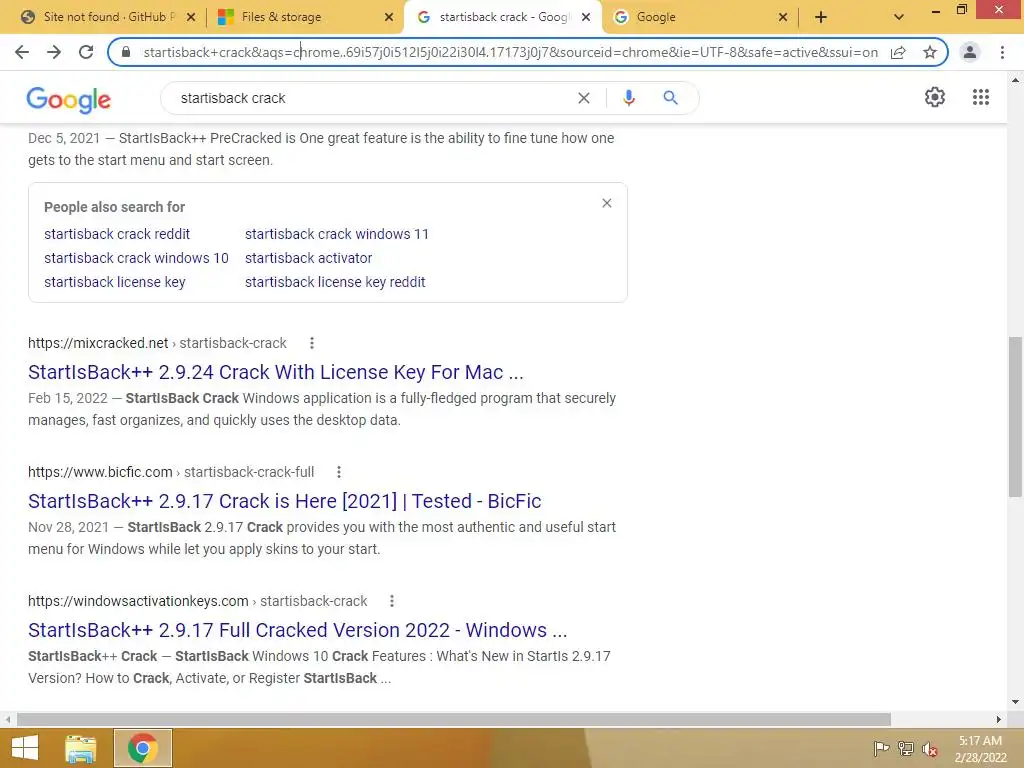Image resolution: width=1024 pixels, height=768 pixels.
Task: Open network status tray icon
Action: tap(906, 748)
